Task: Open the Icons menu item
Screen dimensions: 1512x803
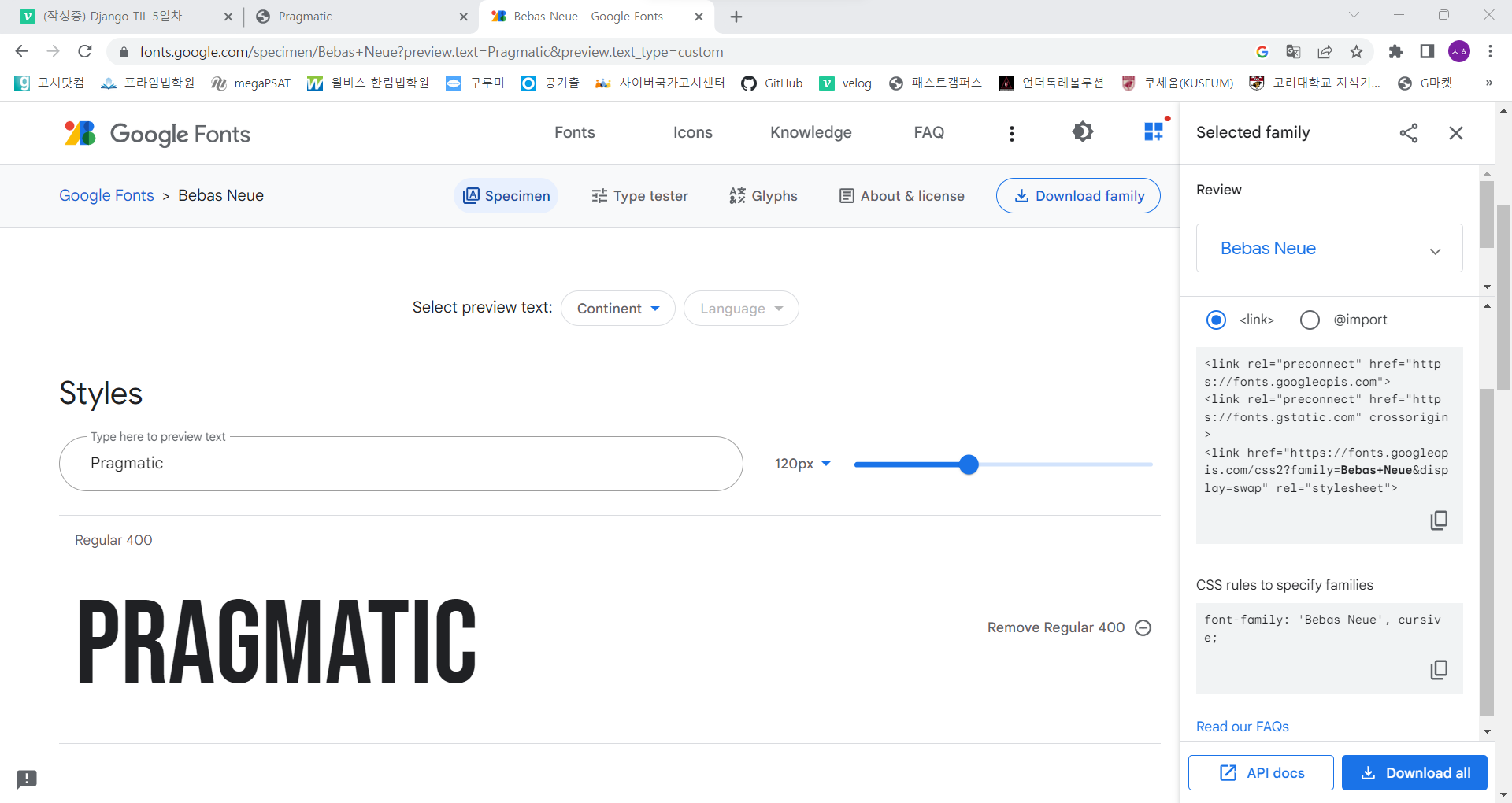Action: click(x=693, y=132)
